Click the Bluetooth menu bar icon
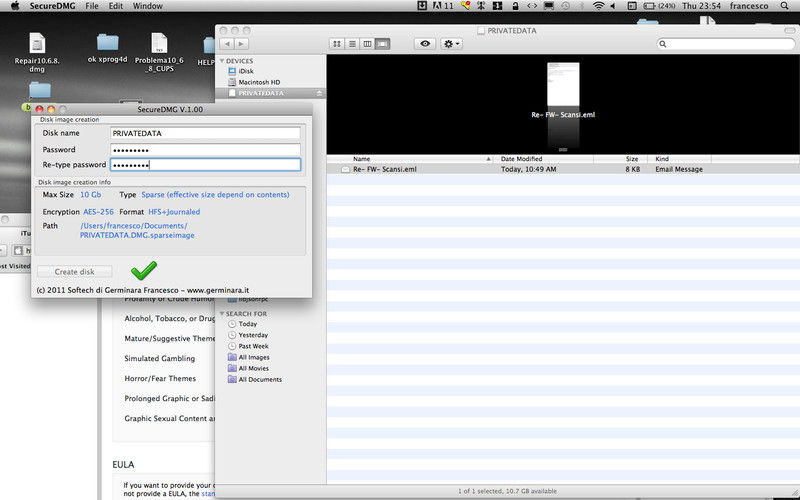 581,6
